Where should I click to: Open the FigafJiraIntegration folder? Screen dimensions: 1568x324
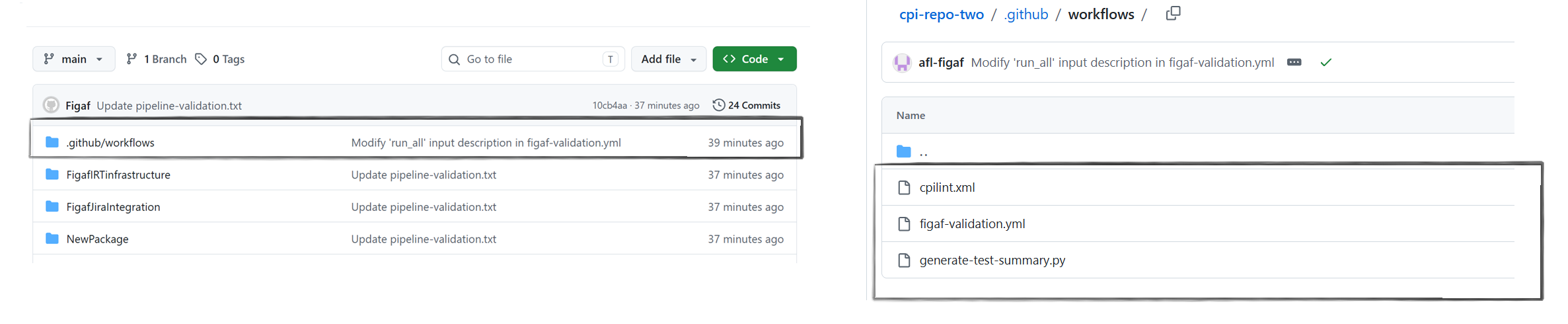point(113,207)
